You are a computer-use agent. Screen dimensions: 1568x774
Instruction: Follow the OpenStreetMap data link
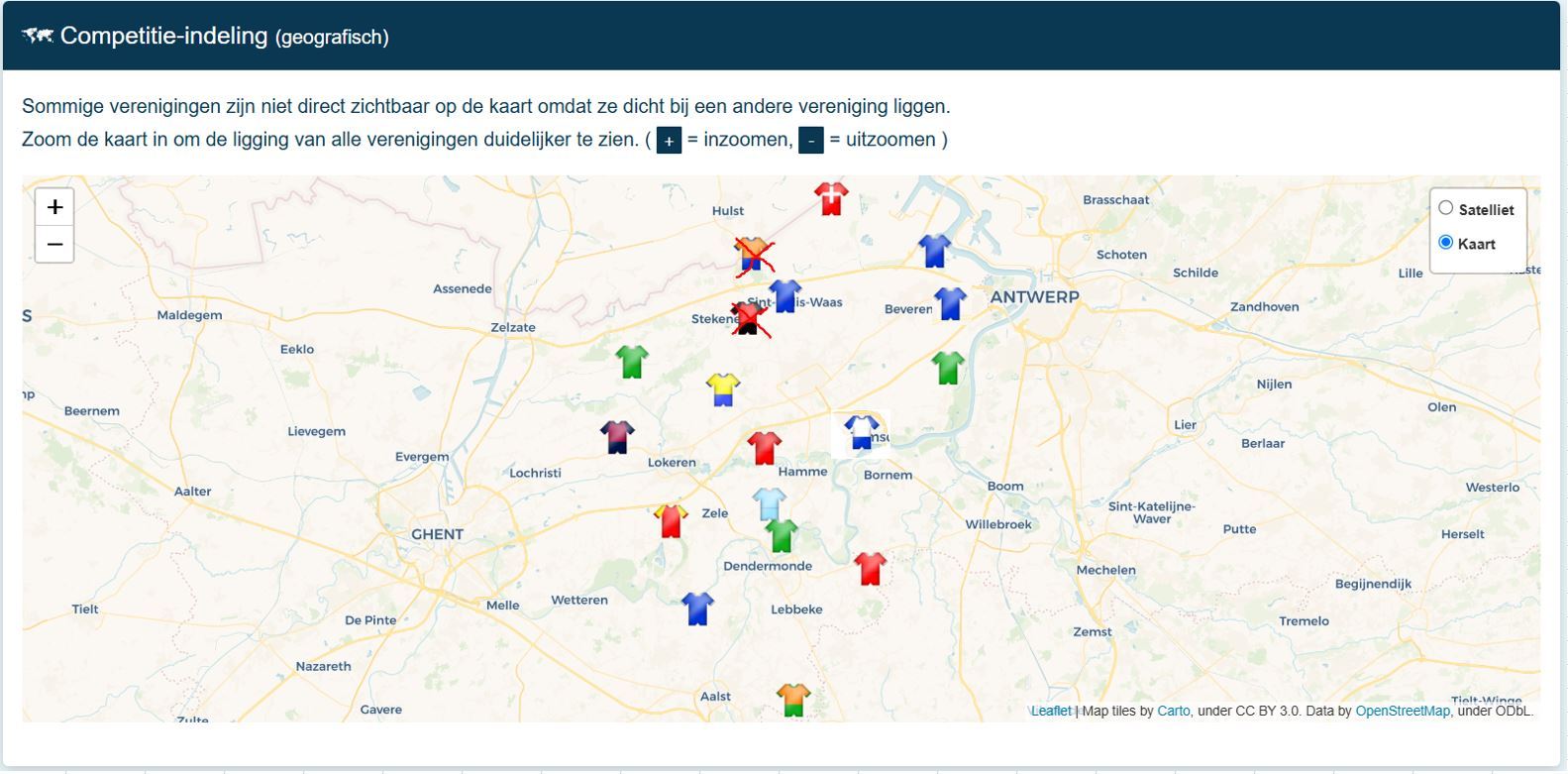[1402, 711]
